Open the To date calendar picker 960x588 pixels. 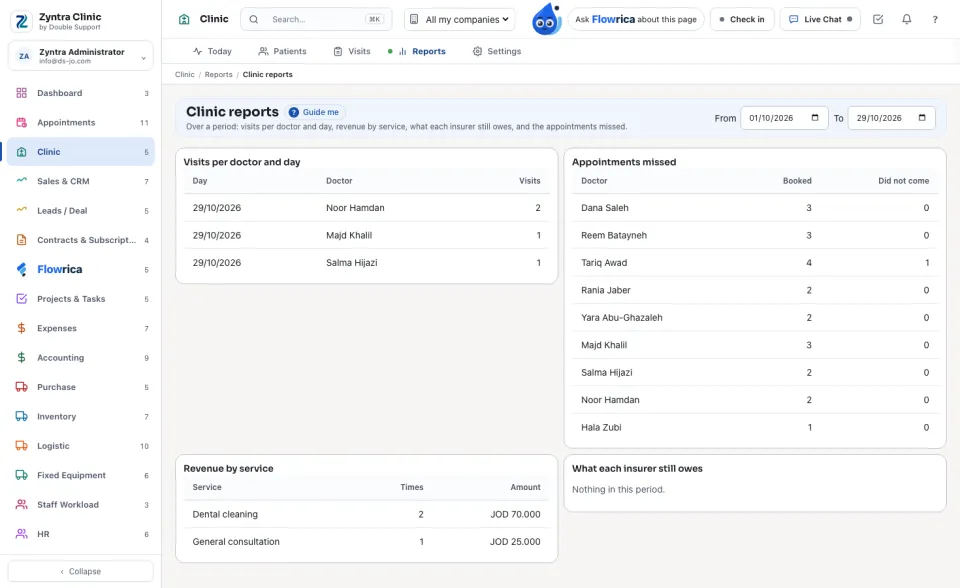[x=922, y=118]
